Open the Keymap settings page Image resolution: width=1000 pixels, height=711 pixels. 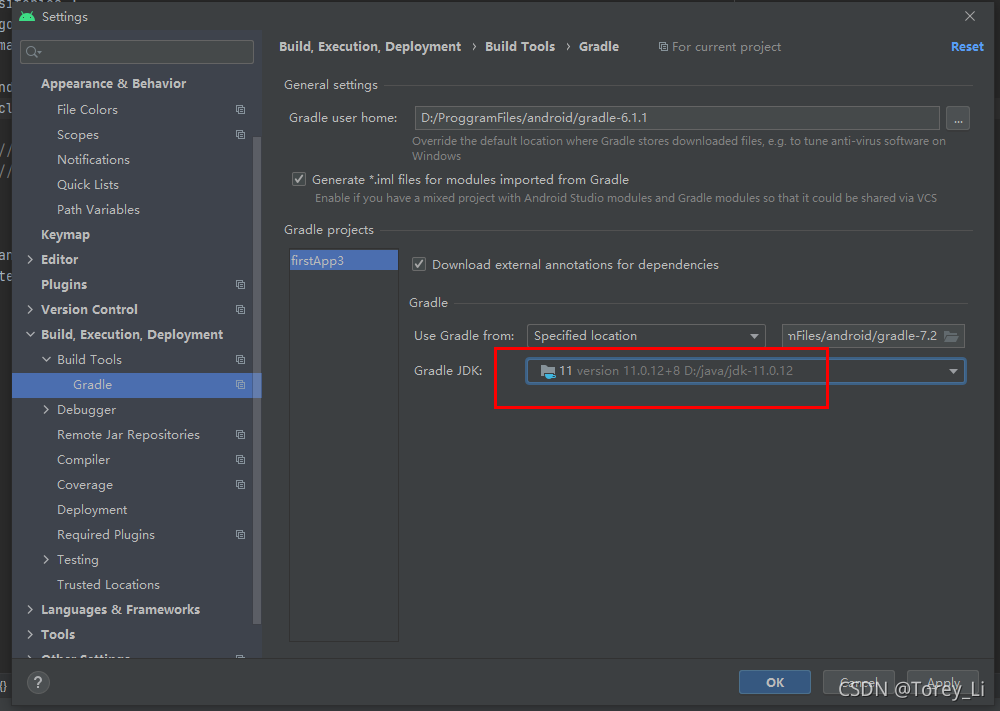pos(65,235)
